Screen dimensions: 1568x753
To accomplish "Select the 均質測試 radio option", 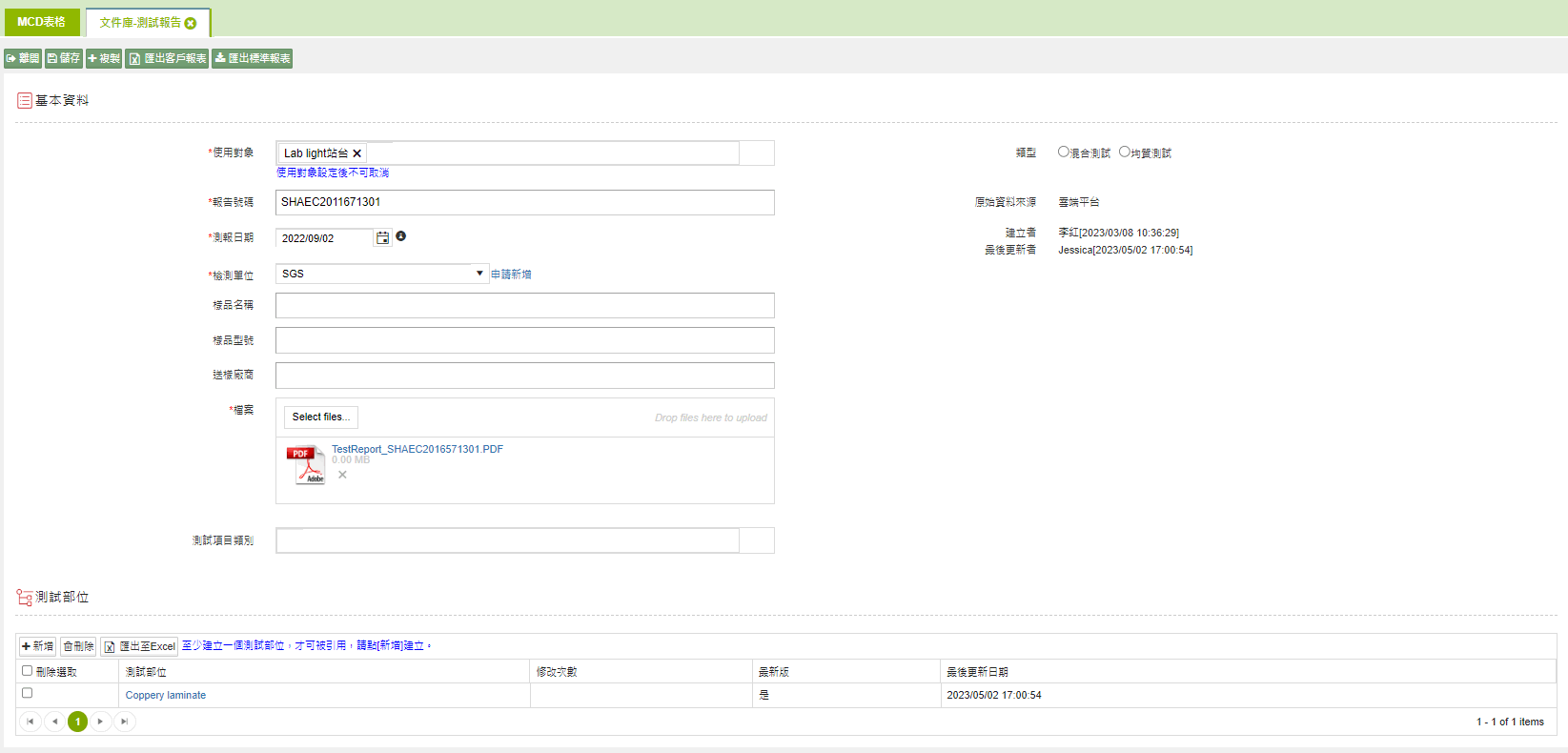I will pyautogui.click(x=1125, y=152).
